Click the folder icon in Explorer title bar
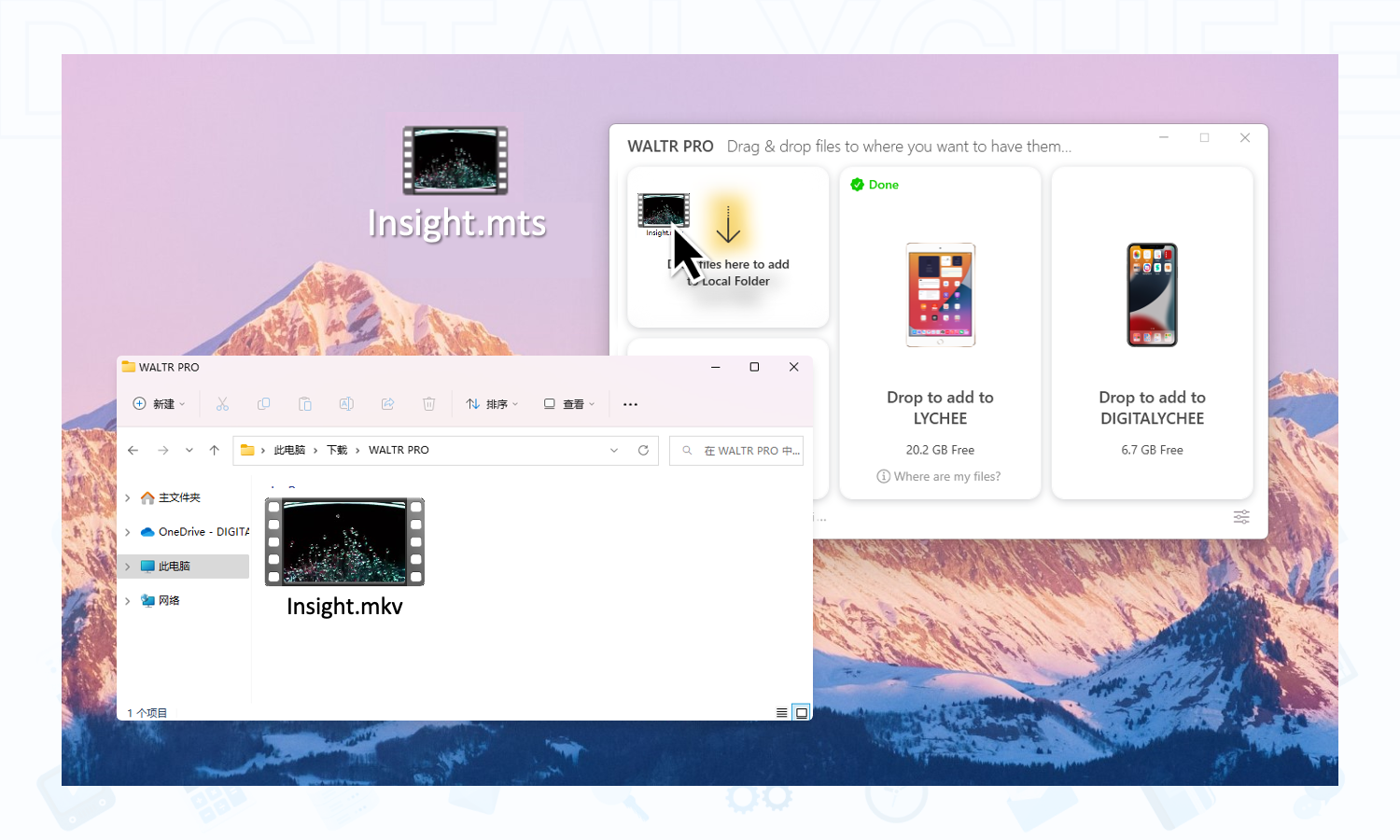 [x=129, y=367]
